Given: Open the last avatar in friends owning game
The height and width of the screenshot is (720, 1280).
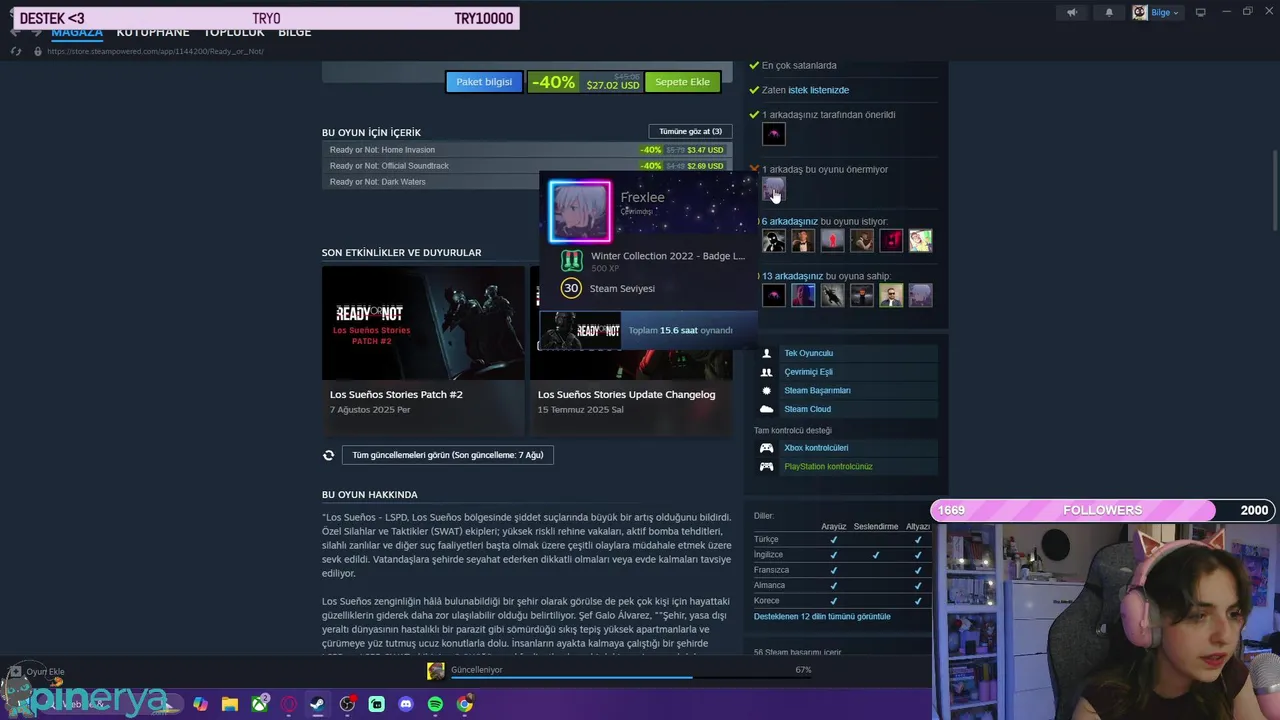Looking at the screenshot, I should (921, 295).
